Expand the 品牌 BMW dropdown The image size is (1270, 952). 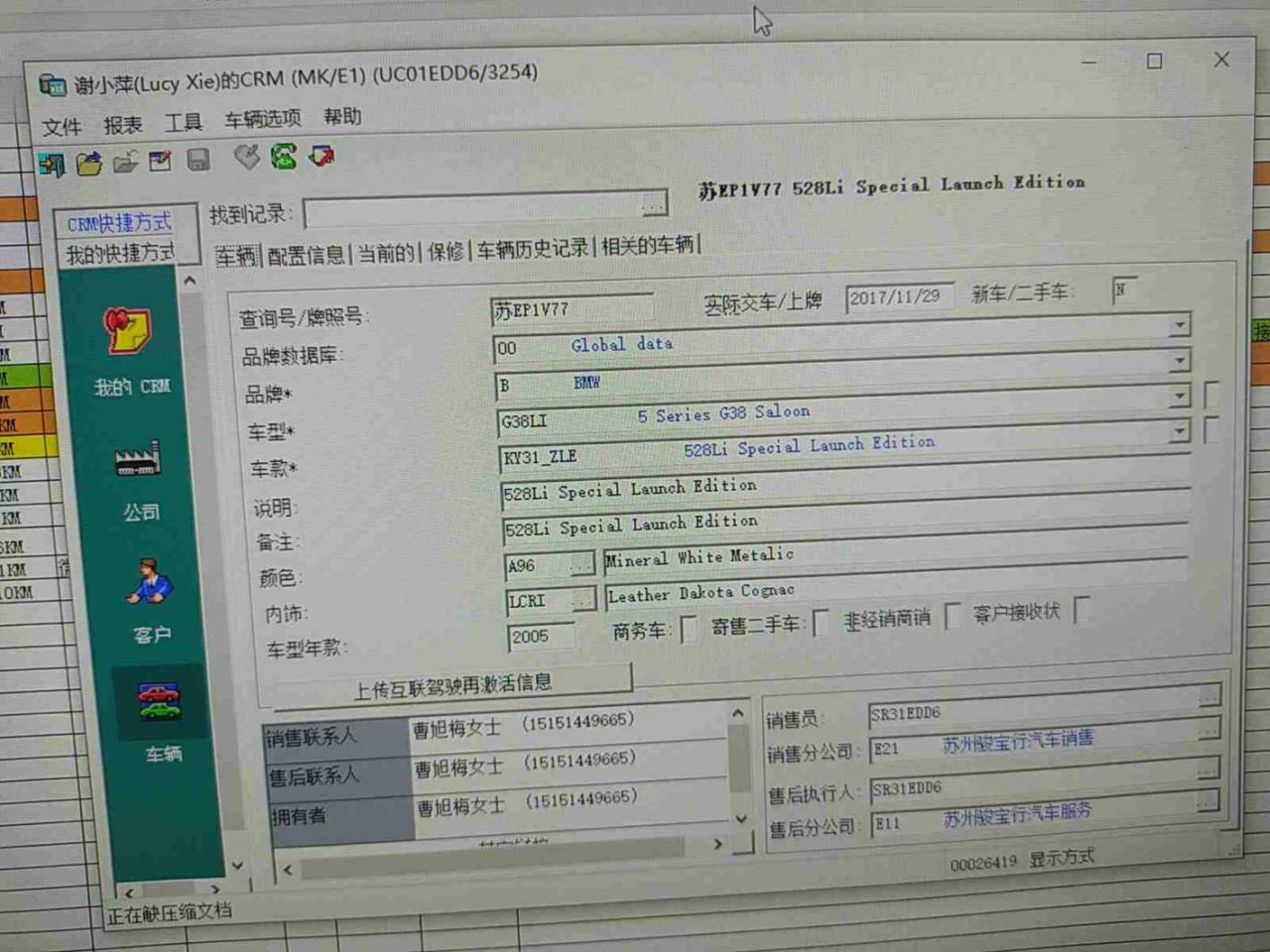[1179, 360]
